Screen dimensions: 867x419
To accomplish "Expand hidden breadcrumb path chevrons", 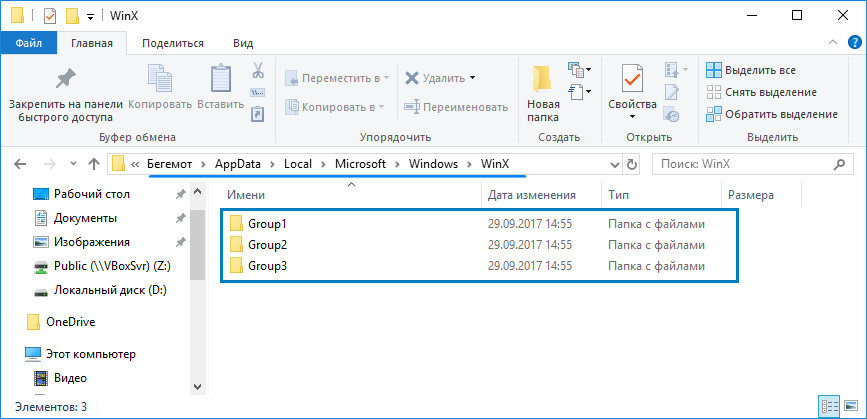I will (x=135, y=164).
